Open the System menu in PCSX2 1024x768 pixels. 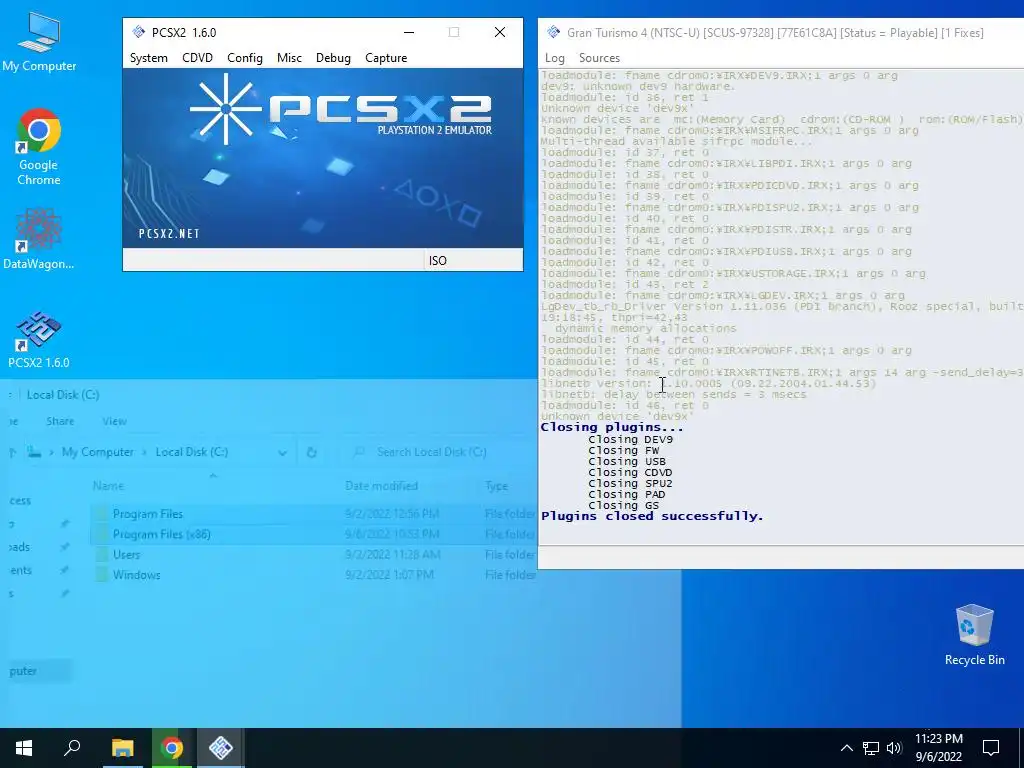tap(148, 57)
